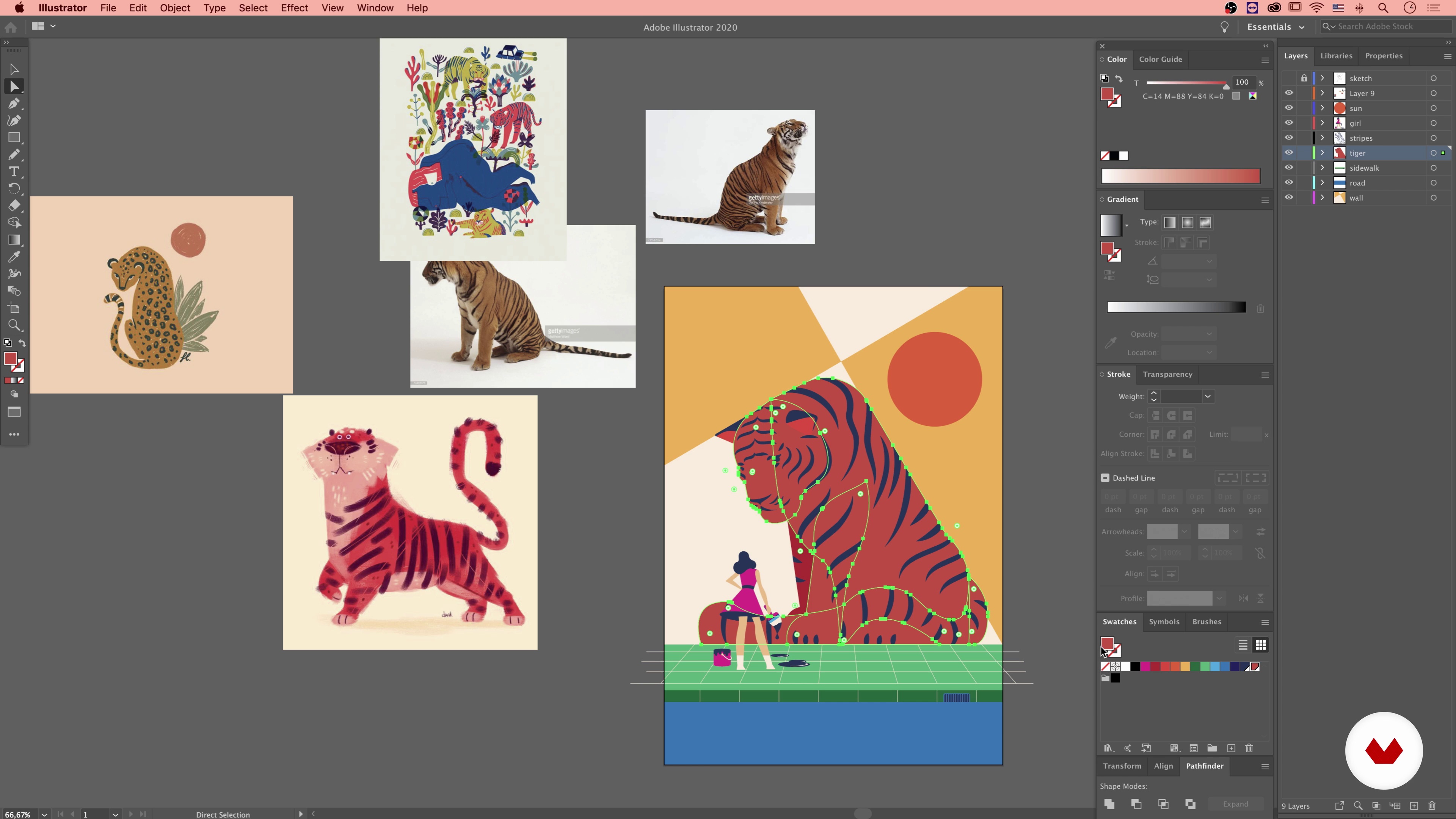Switch to the Color Guide tab
1456x819 pixels.
click(1160, 59)
